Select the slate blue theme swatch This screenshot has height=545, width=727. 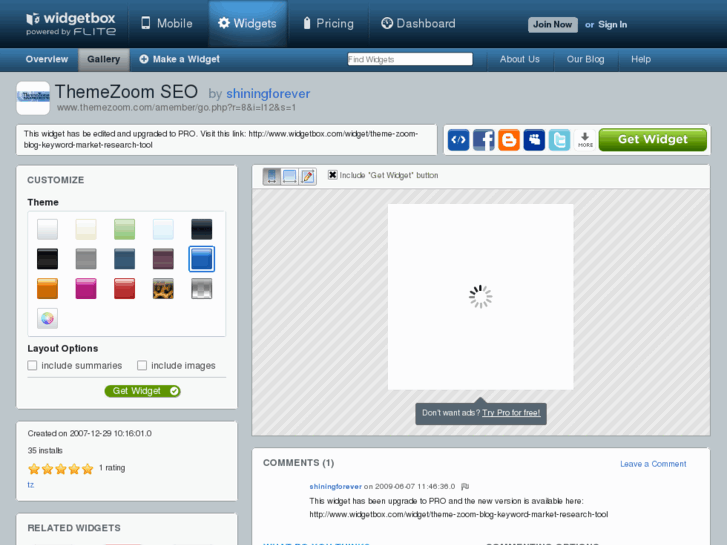click(124, 259)
